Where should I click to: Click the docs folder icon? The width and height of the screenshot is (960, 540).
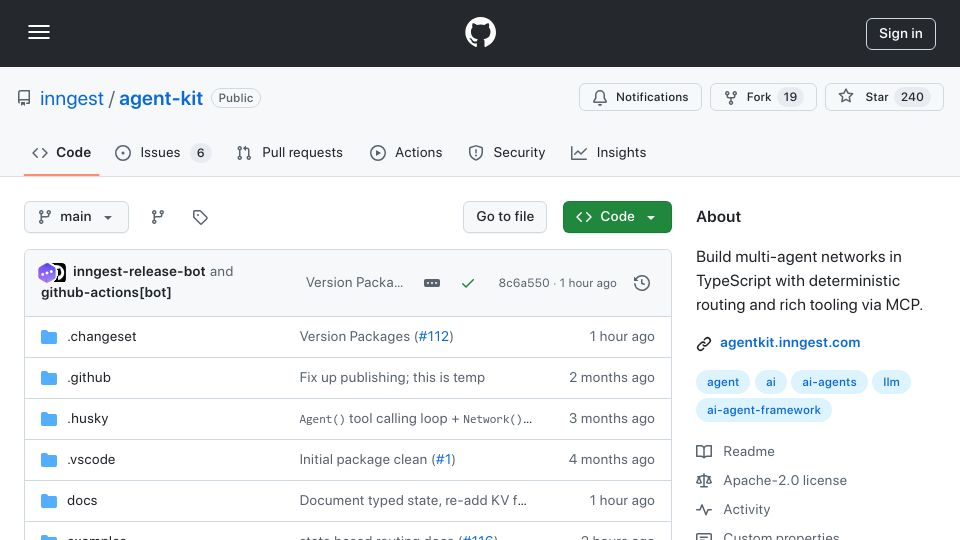pyautogui.click(x=49, y=501)
